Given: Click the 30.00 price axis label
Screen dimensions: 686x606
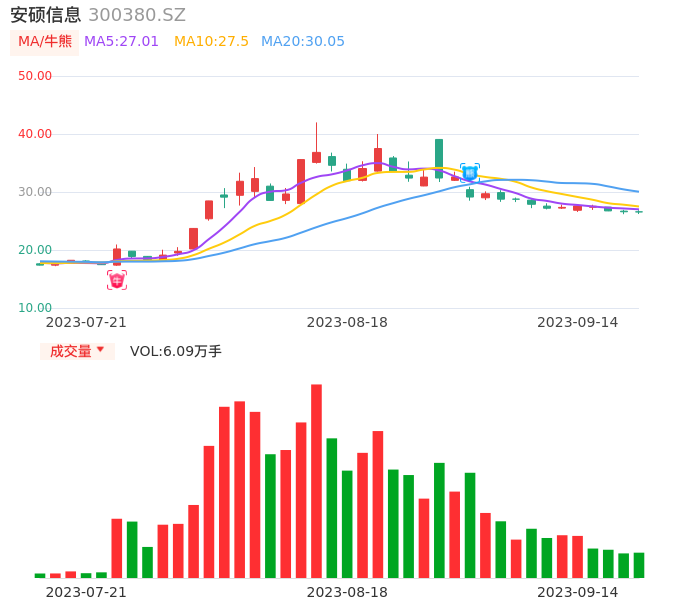Looking at the screenshot, I should pyautogui.click(x=35, y=192).
